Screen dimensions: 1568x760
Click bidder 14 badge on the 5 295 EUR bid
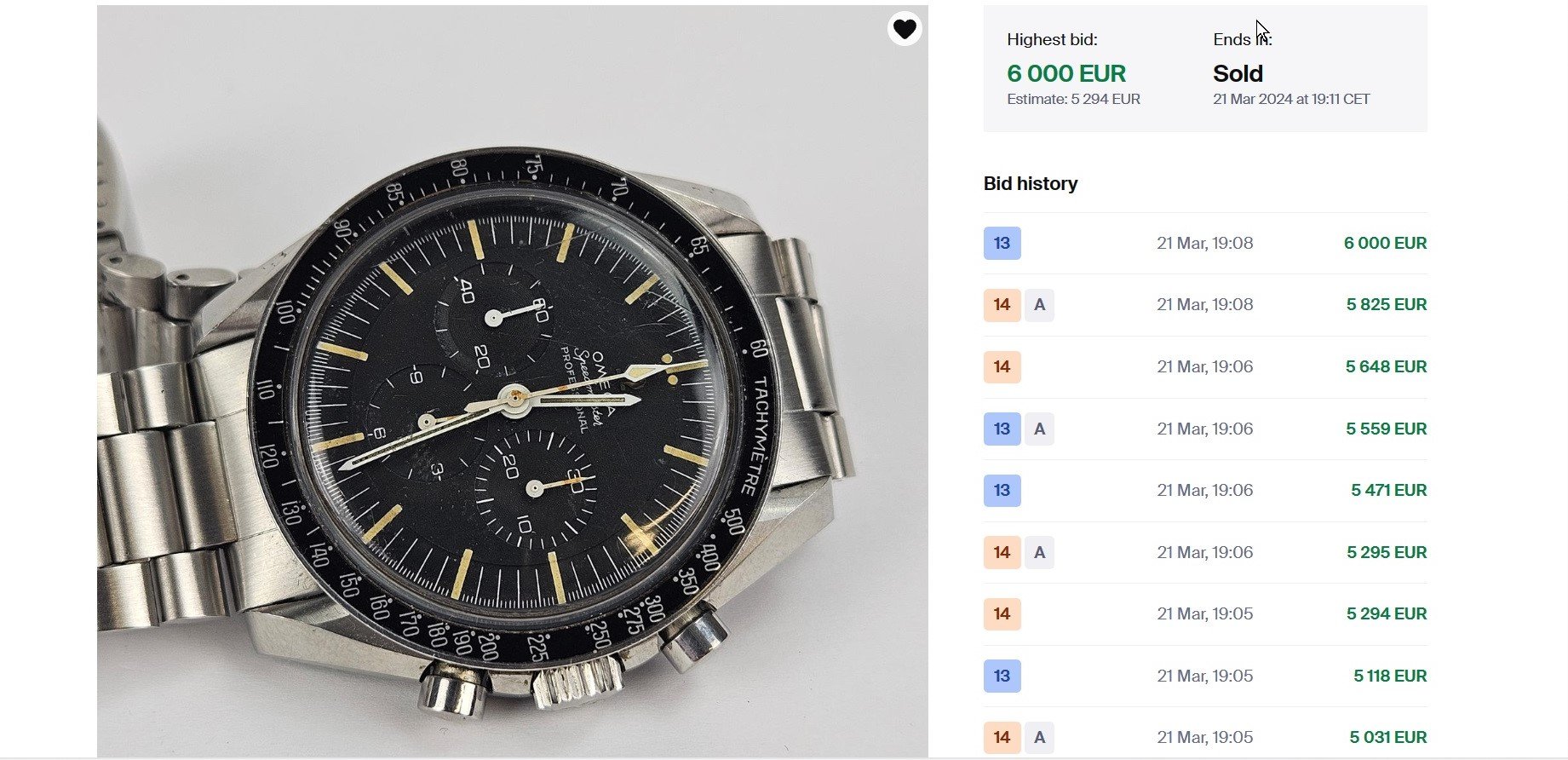tap(1002, 552)
